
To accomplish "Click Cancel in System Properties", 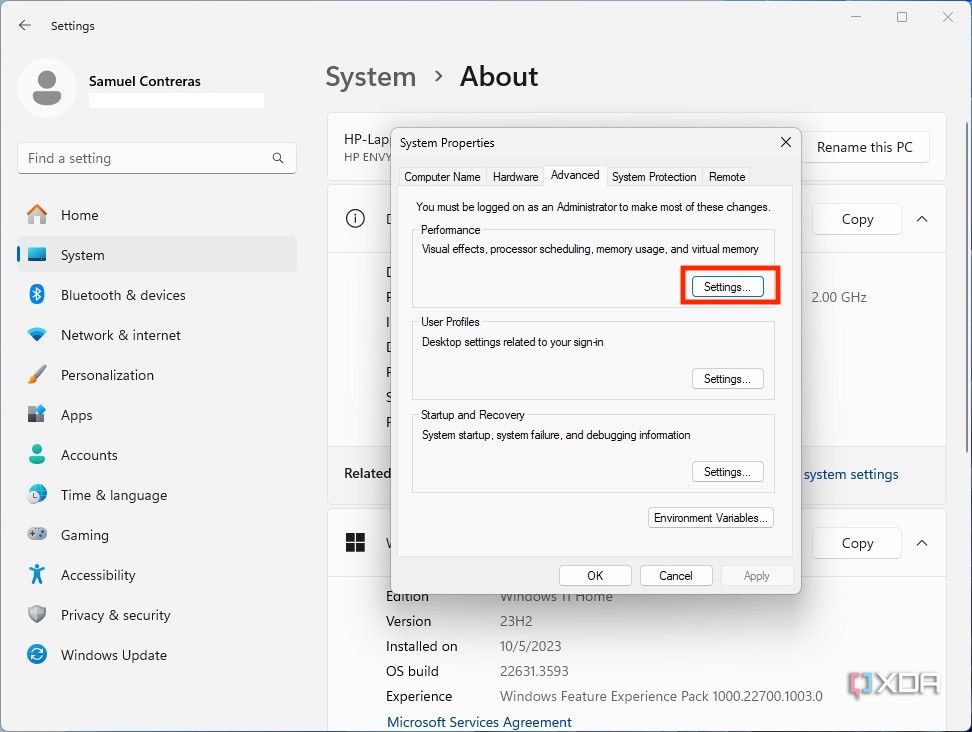I will [x=676, y=575].
